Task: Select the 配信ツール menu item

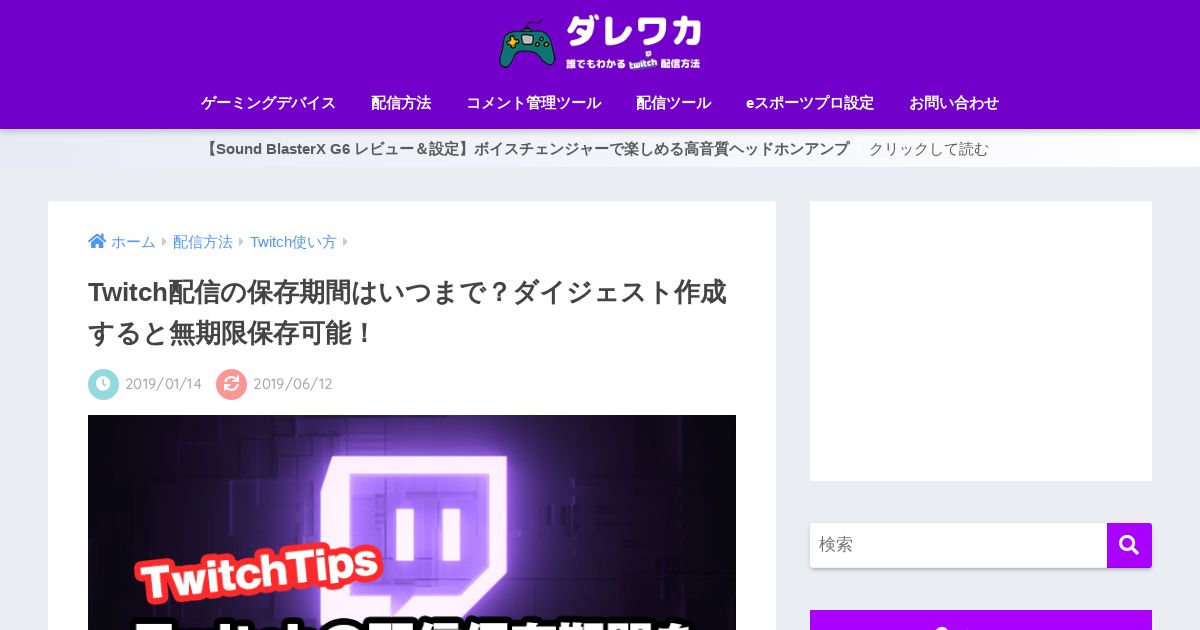Action: 673,103
